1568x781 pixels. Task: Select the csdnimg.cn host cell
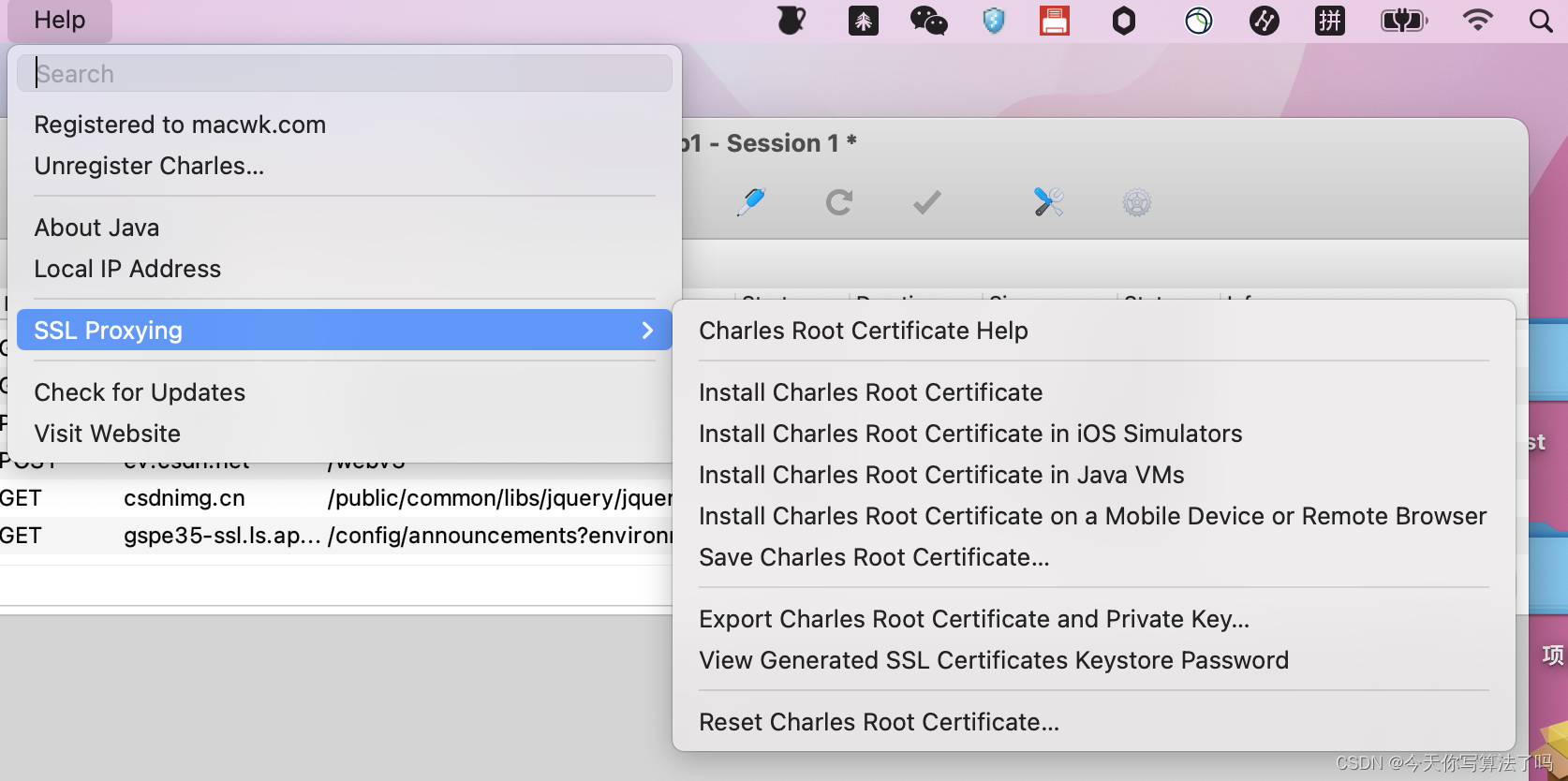coord(185,498)
